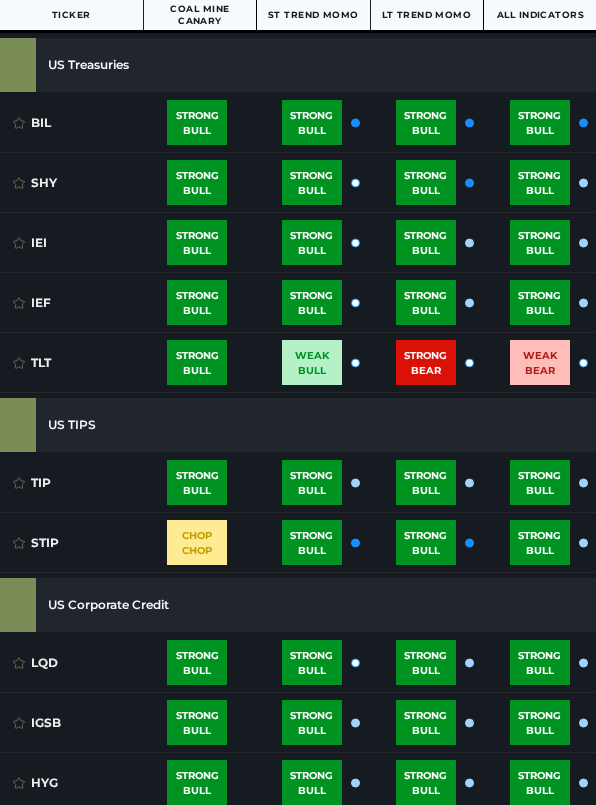Collapse the US Corporate Credit group
Viewport: 596px width, 805px height.
pos(298,605)
